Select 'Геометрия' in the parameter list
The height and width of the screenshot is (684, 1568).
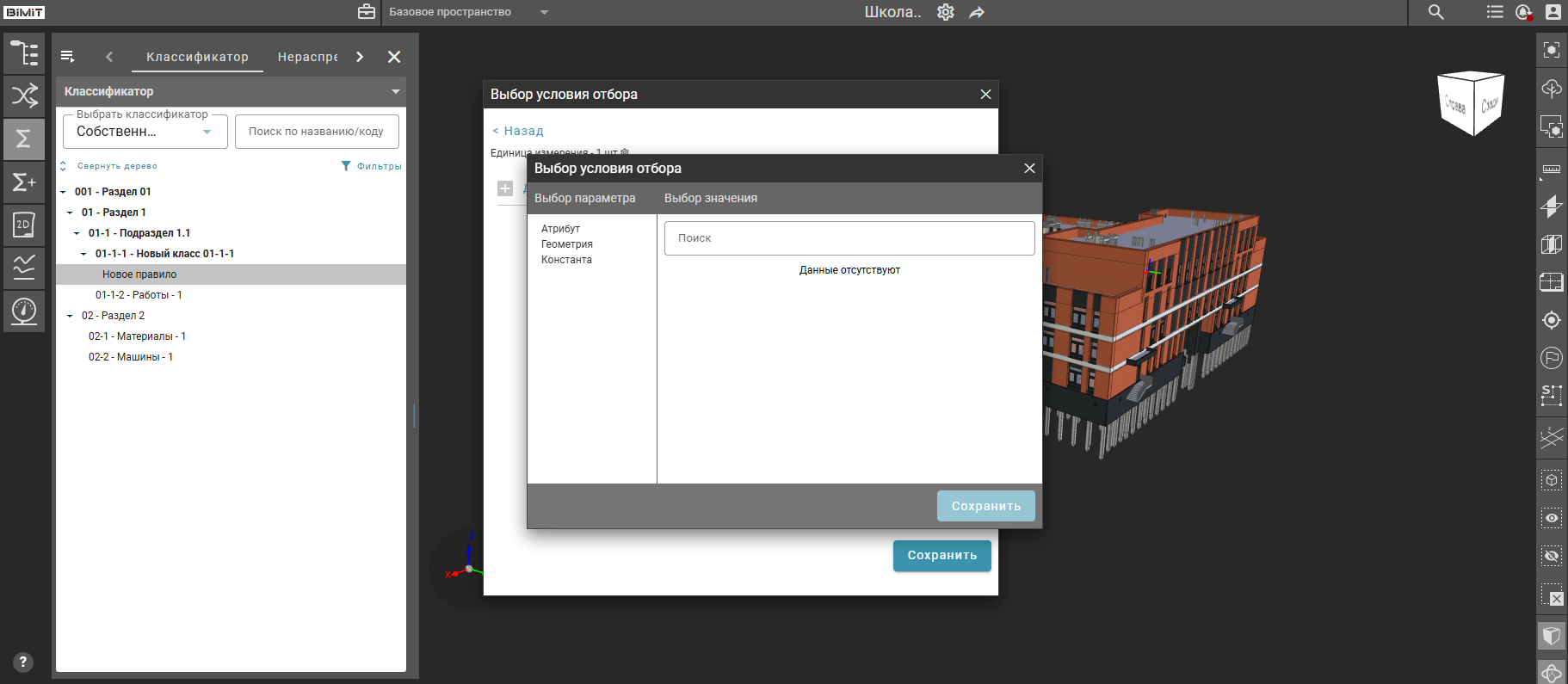[566, 244]
